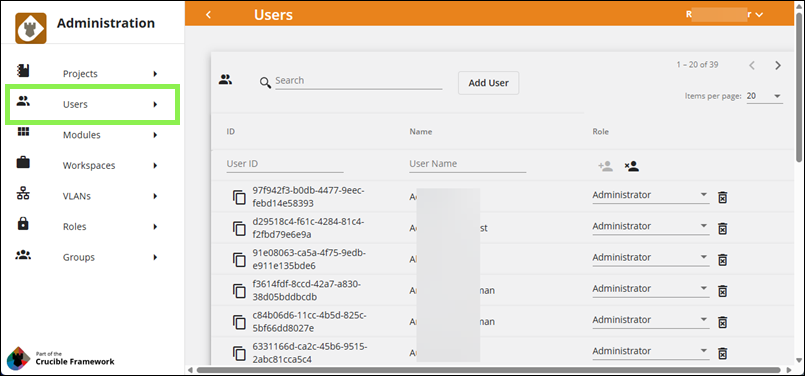Open role dropdown for user c84b06d6
The height and width of the screenshot is (376, 805).
click(x=650, y=320)
